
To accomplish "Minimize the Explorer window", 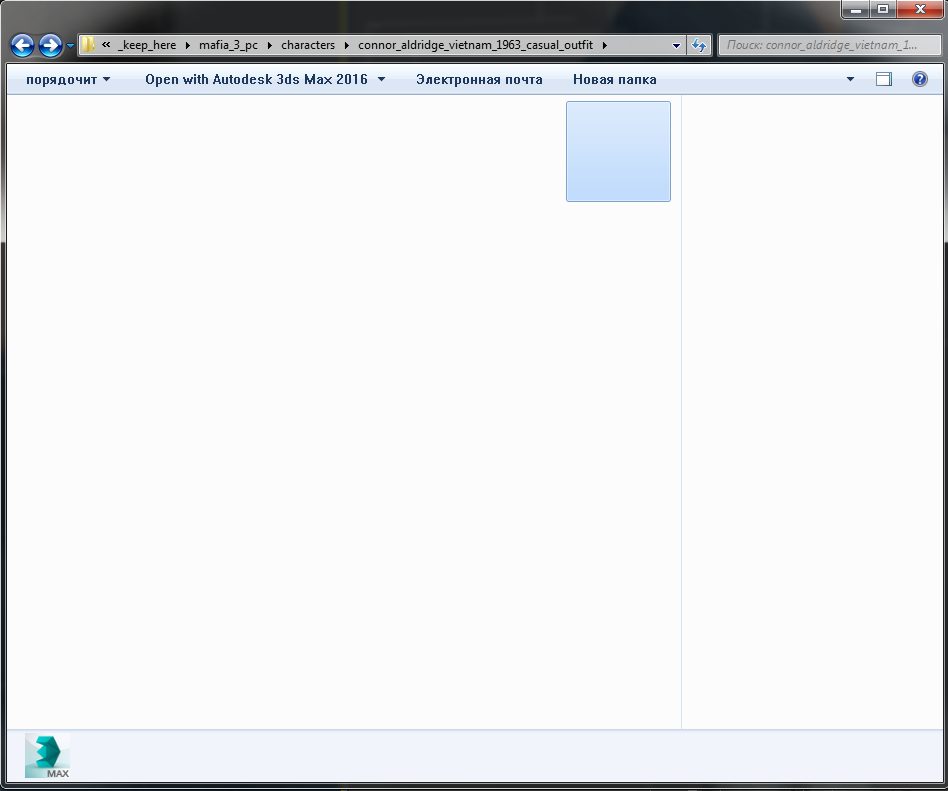I will (855, 9).
